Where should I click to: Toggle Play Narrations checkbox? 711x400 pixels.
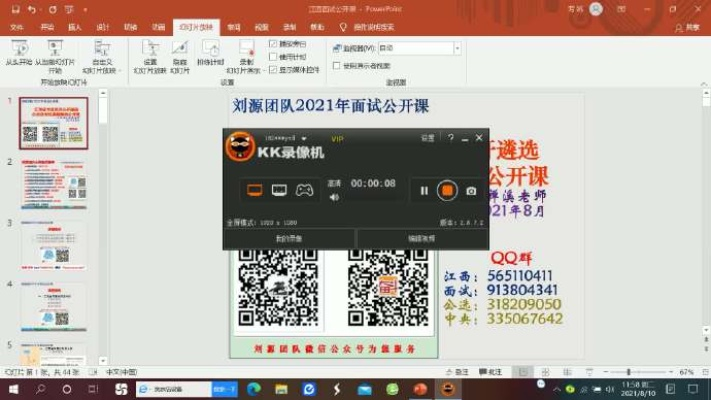[x=273, y=44]
